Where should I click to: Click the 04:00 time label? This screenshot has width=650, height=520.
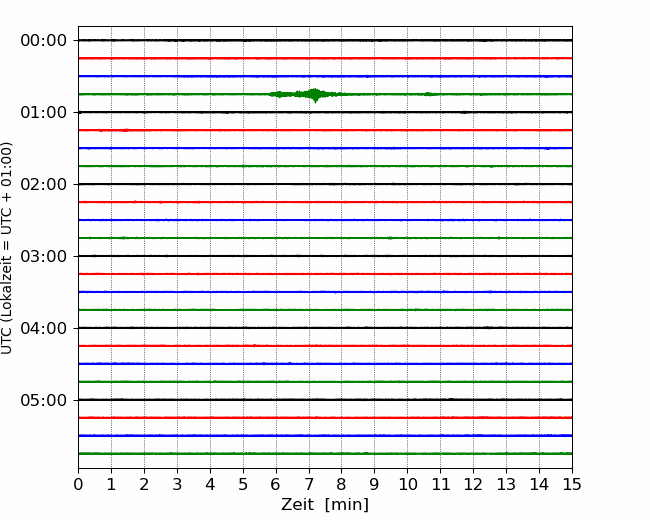[43, 328]
